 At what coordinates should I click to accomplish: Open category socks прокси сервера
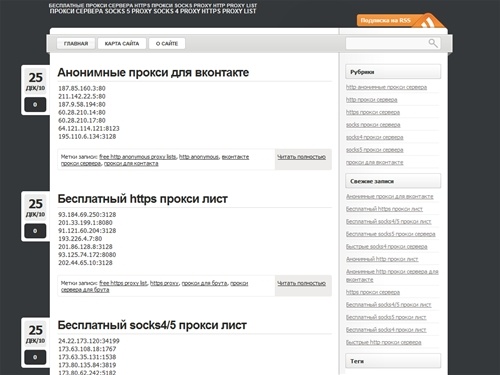[x=373, y=125]
